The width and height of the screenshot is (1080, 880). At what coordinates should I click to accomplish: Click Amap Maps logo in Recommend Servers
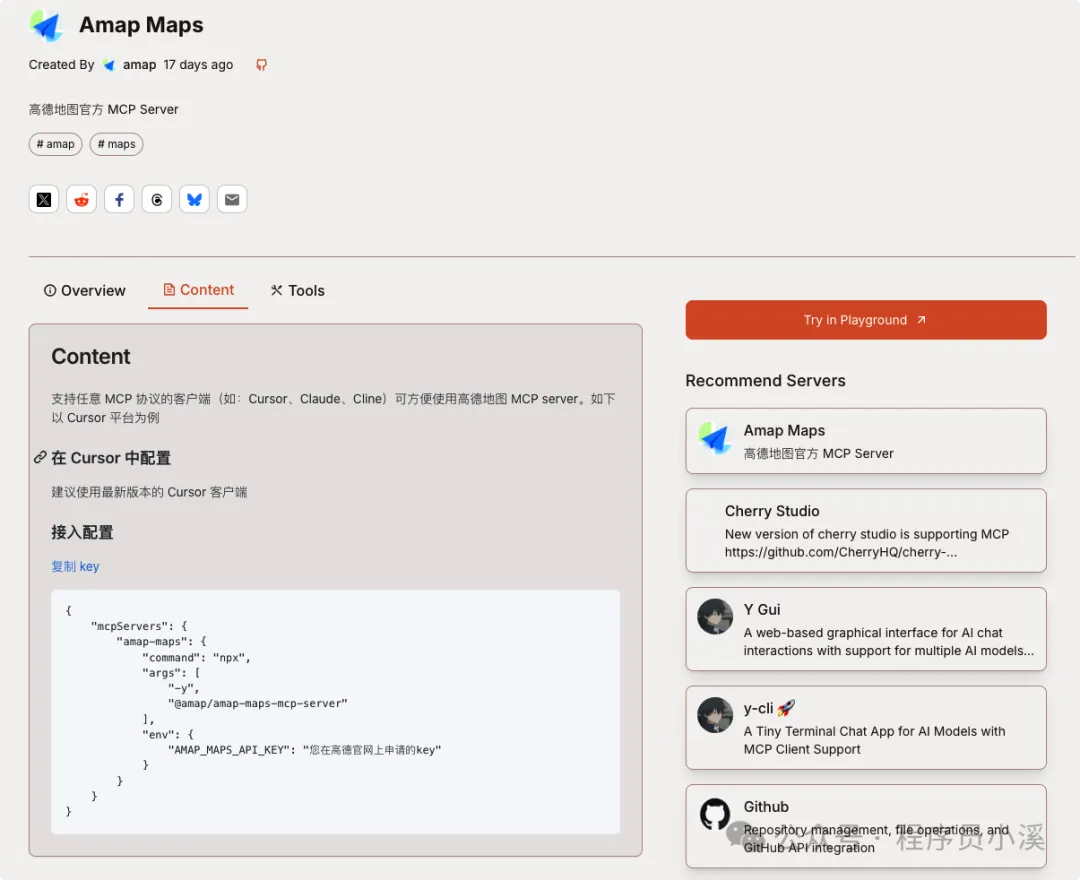715,439
